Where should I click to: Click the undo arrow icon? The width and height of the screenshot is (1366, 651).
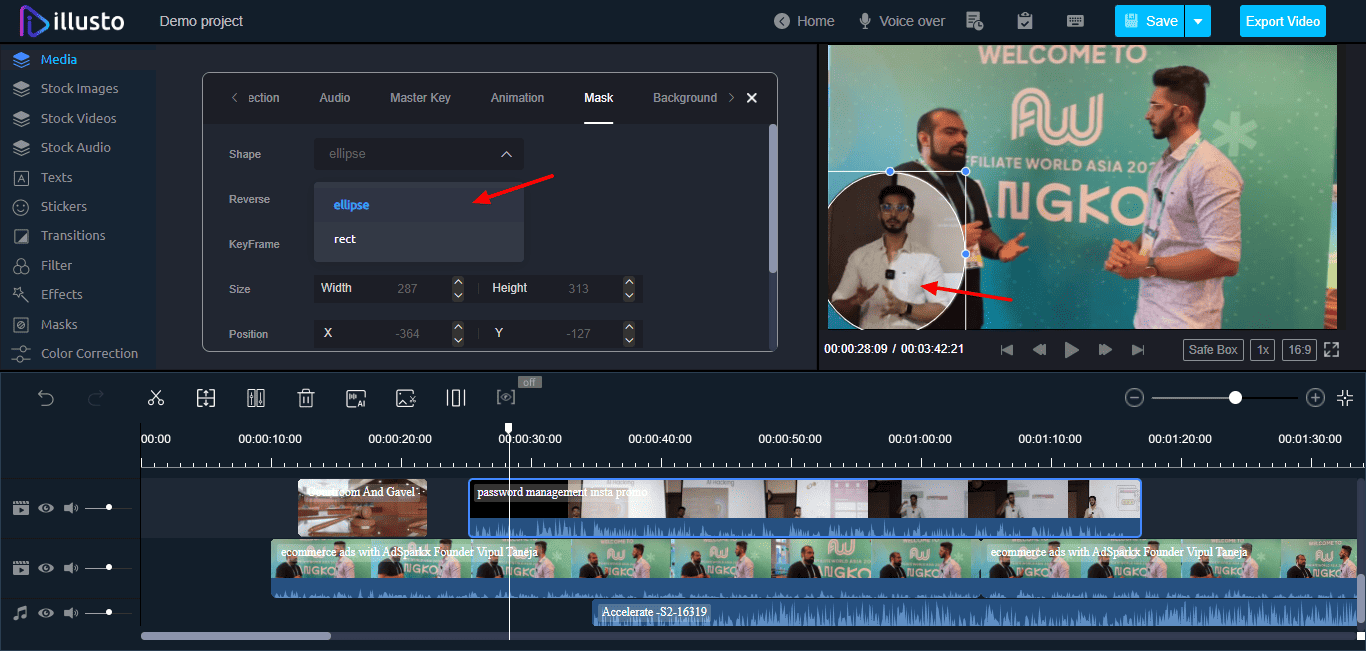(x=46, y=398)
